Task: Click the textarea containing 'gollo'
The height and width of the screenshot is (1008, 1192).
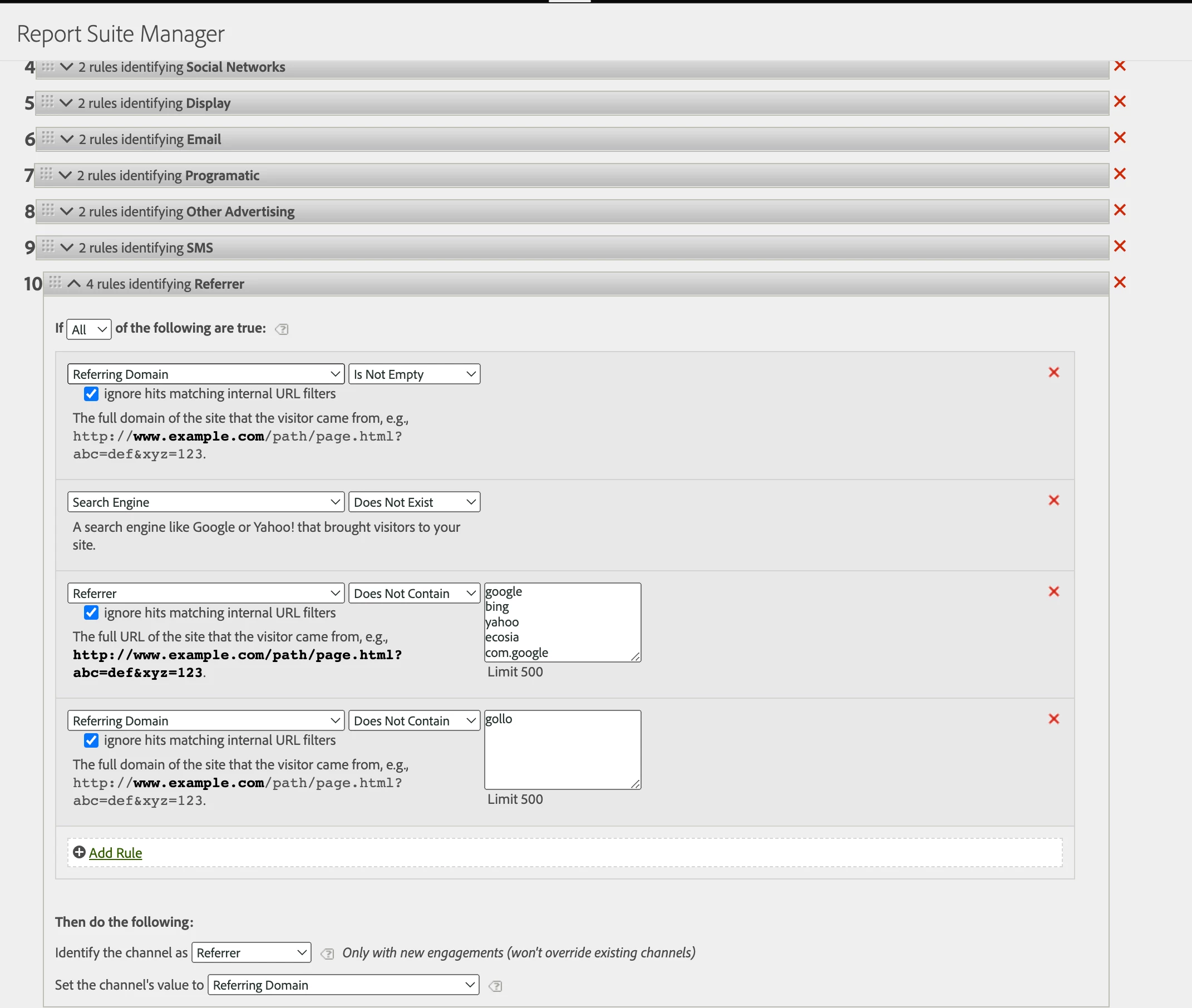Action: pyautogui.click(x=562, y=750)
